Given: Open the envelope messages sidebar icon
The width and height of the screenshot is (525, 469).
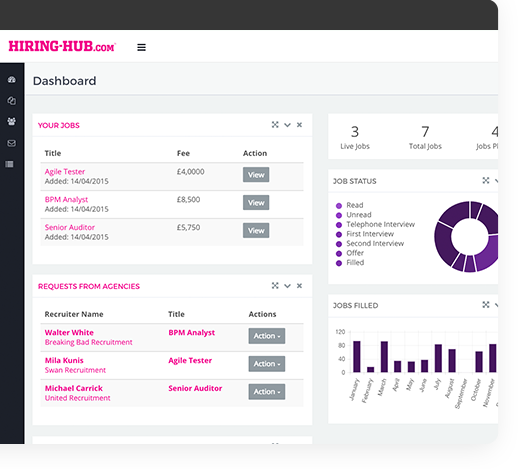Looking at the screenshot, I should click(11, 143).
